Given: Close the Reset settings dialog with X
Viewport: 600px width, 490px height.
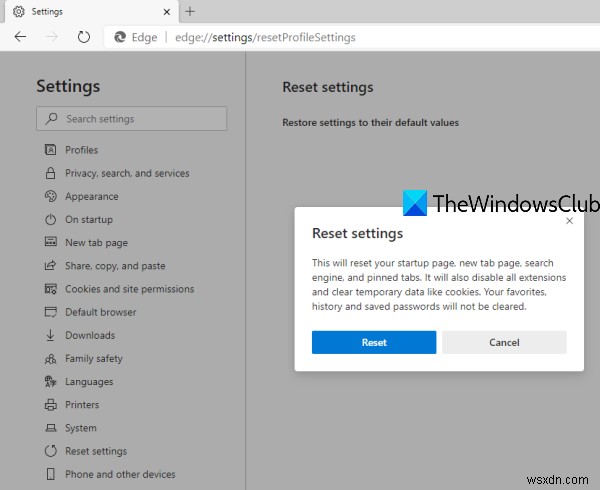Looking at the screenshot, I should tap(569, 221).
